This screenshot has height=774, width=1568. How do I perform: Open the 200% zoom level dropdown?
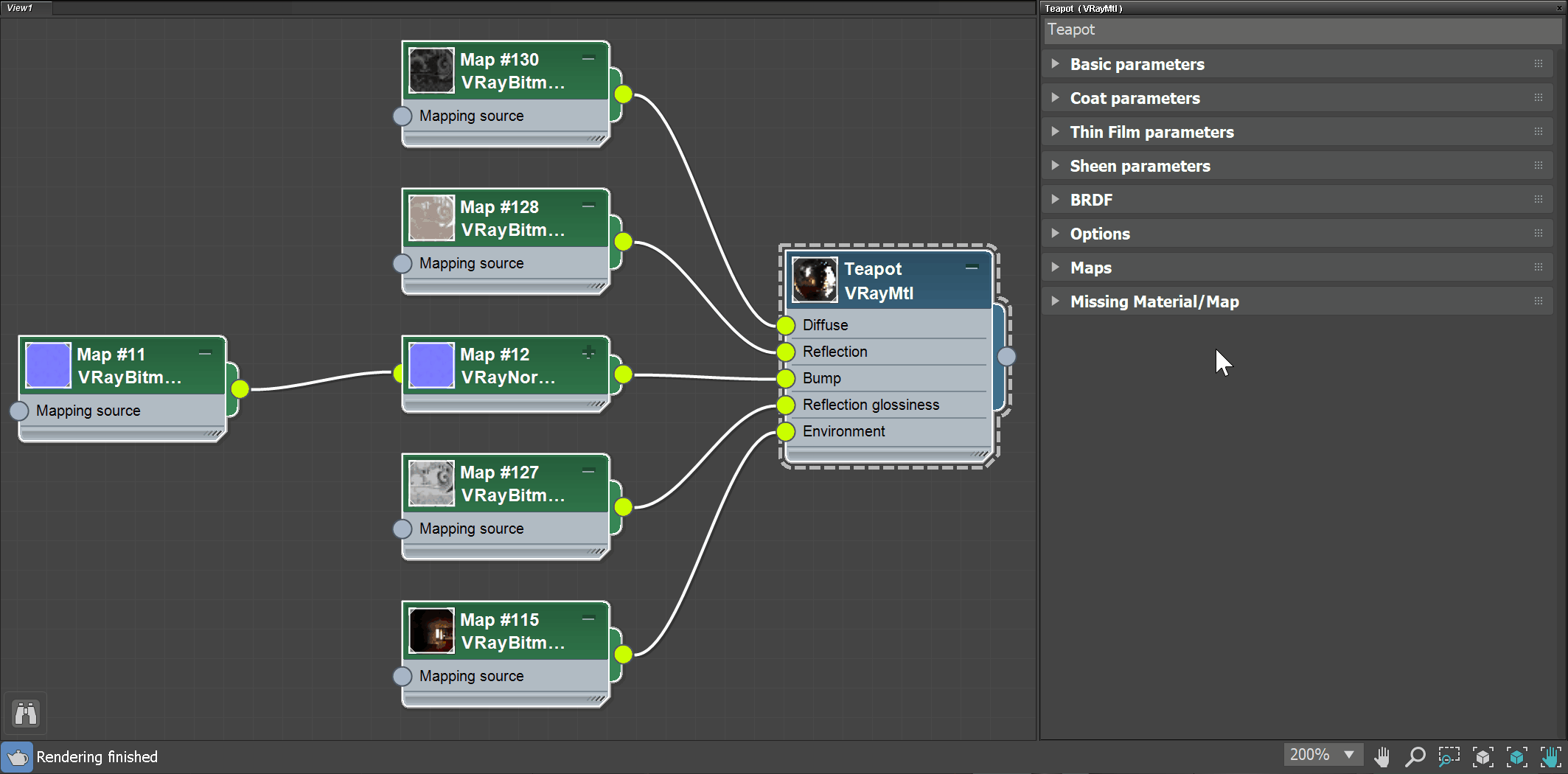(x=1349, y=755)
